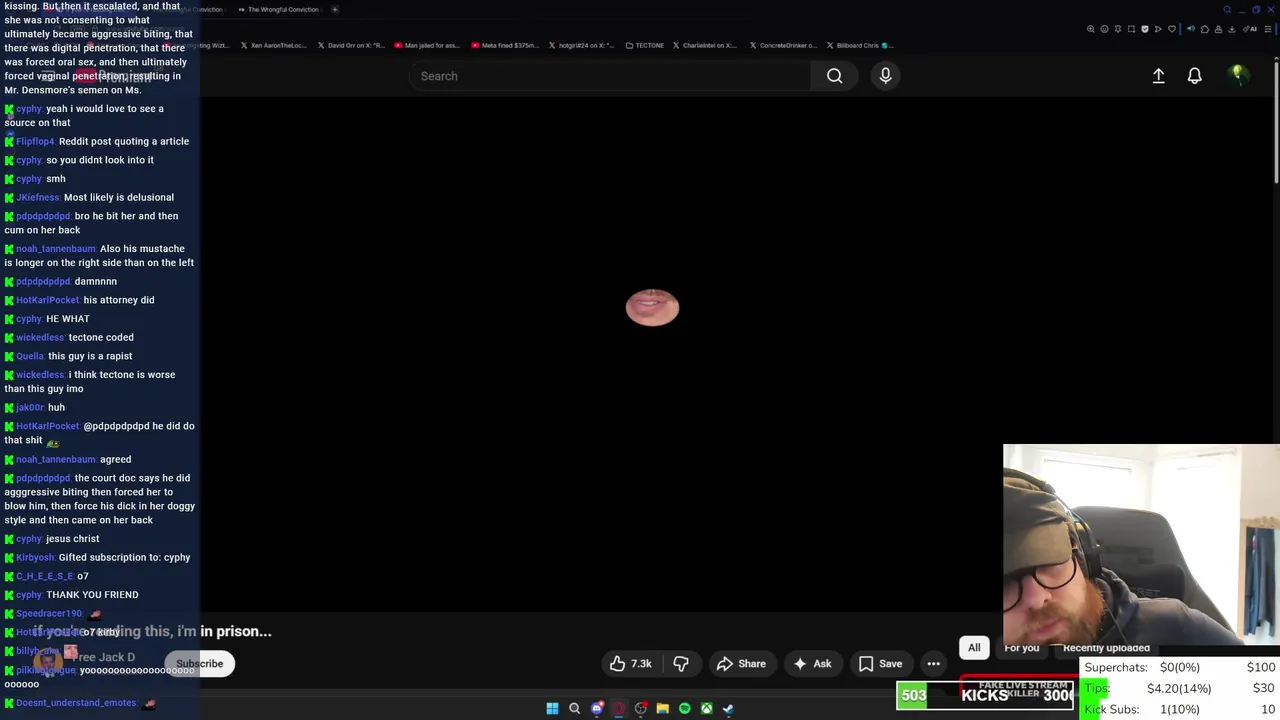This screenshot has width=1280, height=720.
Task: Select the For you filter chip
Action: coord(1022,648)
